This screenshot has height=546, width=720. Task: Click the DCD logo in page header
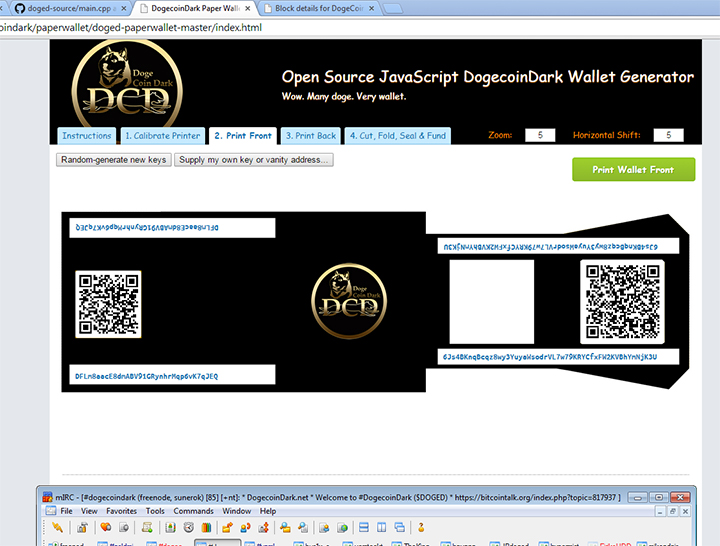click(x=127, y=85)
